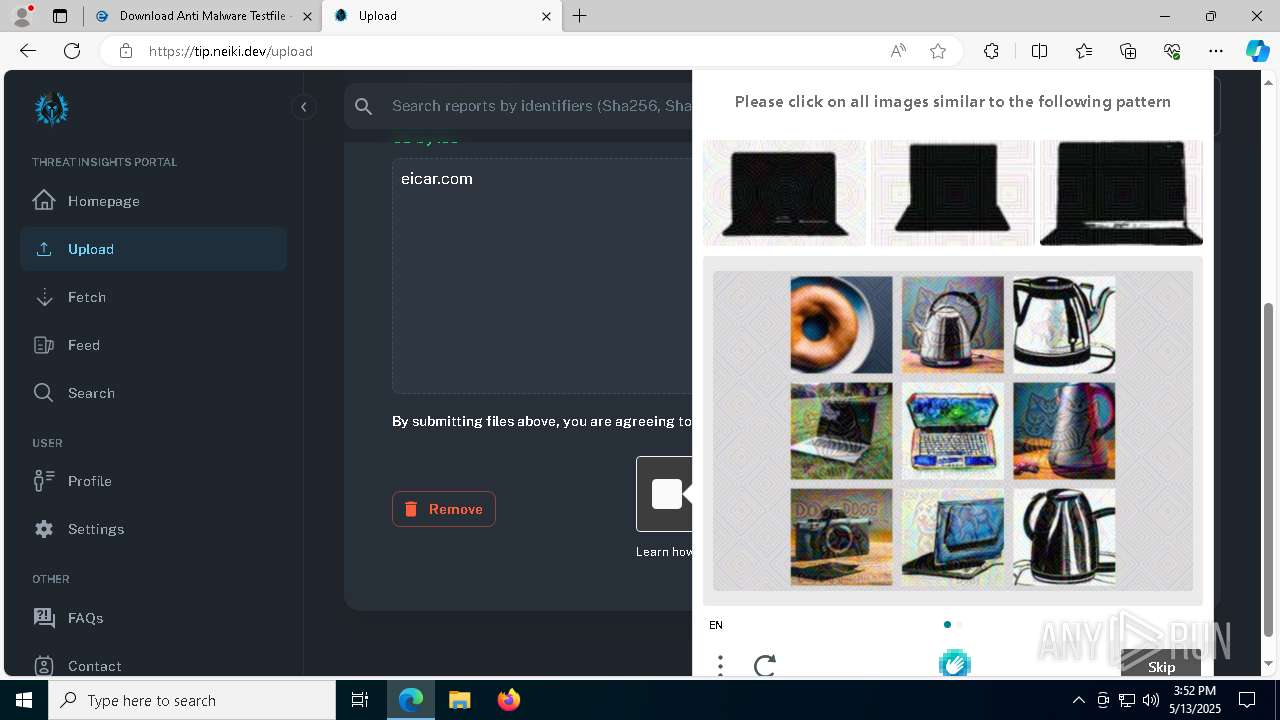Viewport: 1280px width, 720px height.
Task: Open the Contact sidebar item
Action: point(153,666)
